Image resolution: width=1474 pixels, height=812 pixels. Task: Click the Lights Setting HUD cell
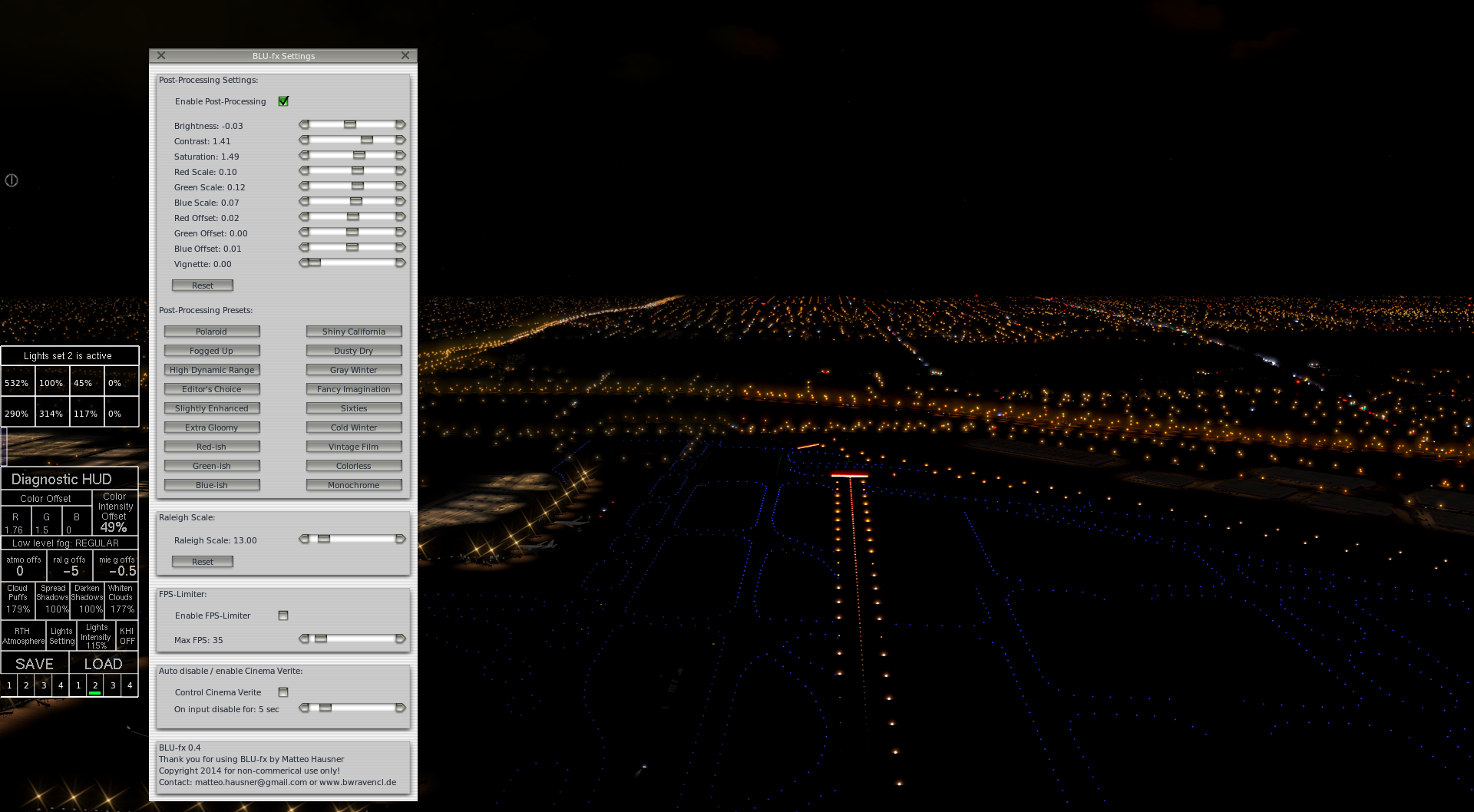click(x=61, y=635)
